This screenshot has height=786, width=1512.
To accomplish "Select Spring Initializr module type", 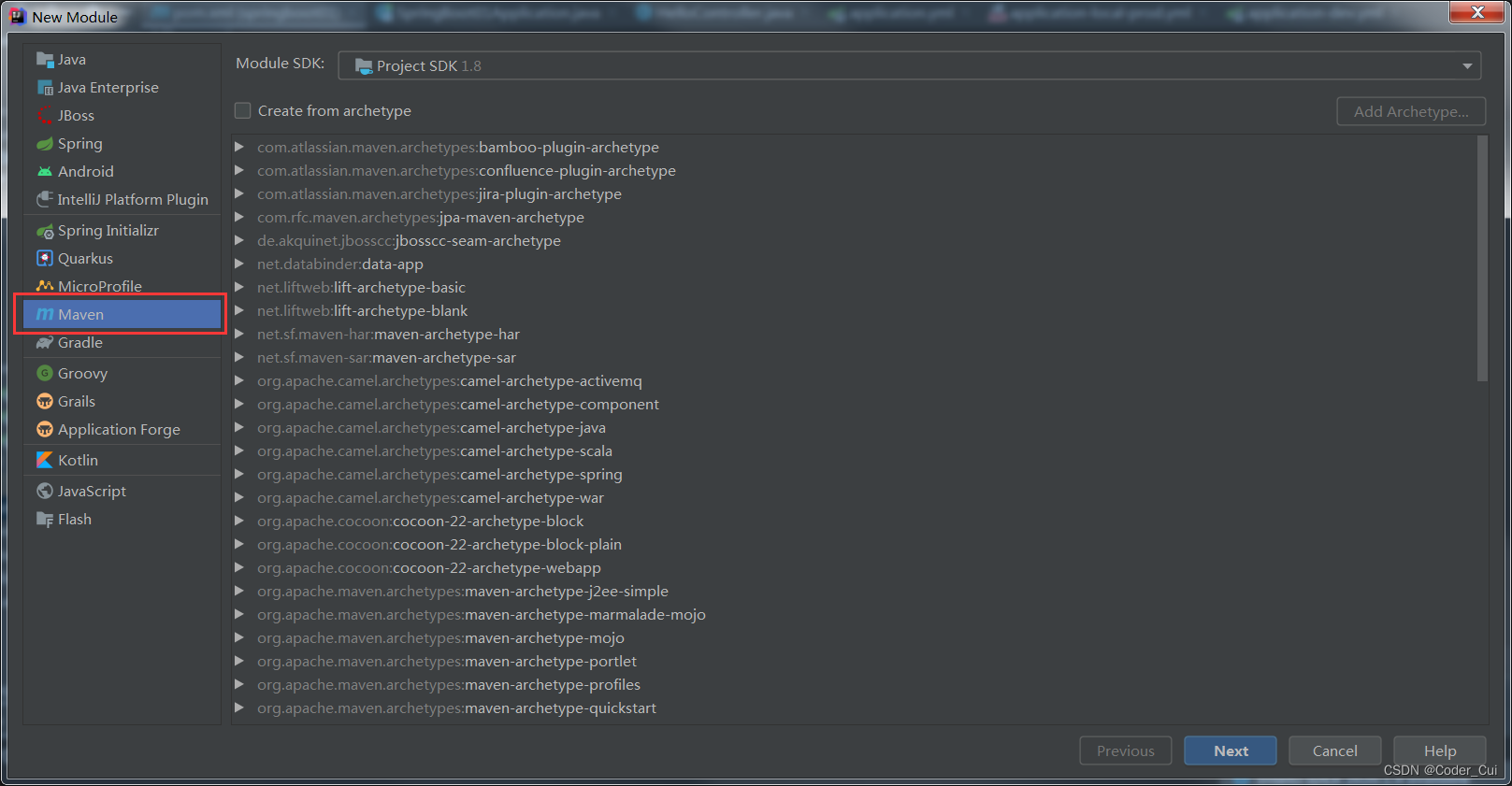I will click(x=122, y=231).
